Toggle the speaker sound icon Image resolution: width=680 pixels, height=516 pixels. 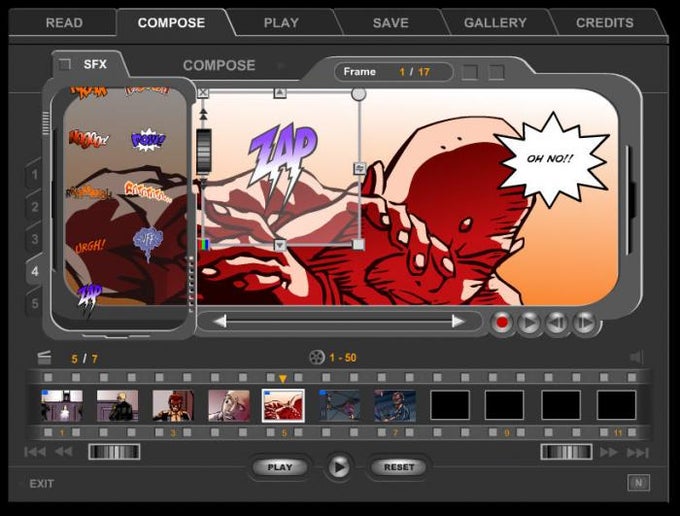pos(637,357)
